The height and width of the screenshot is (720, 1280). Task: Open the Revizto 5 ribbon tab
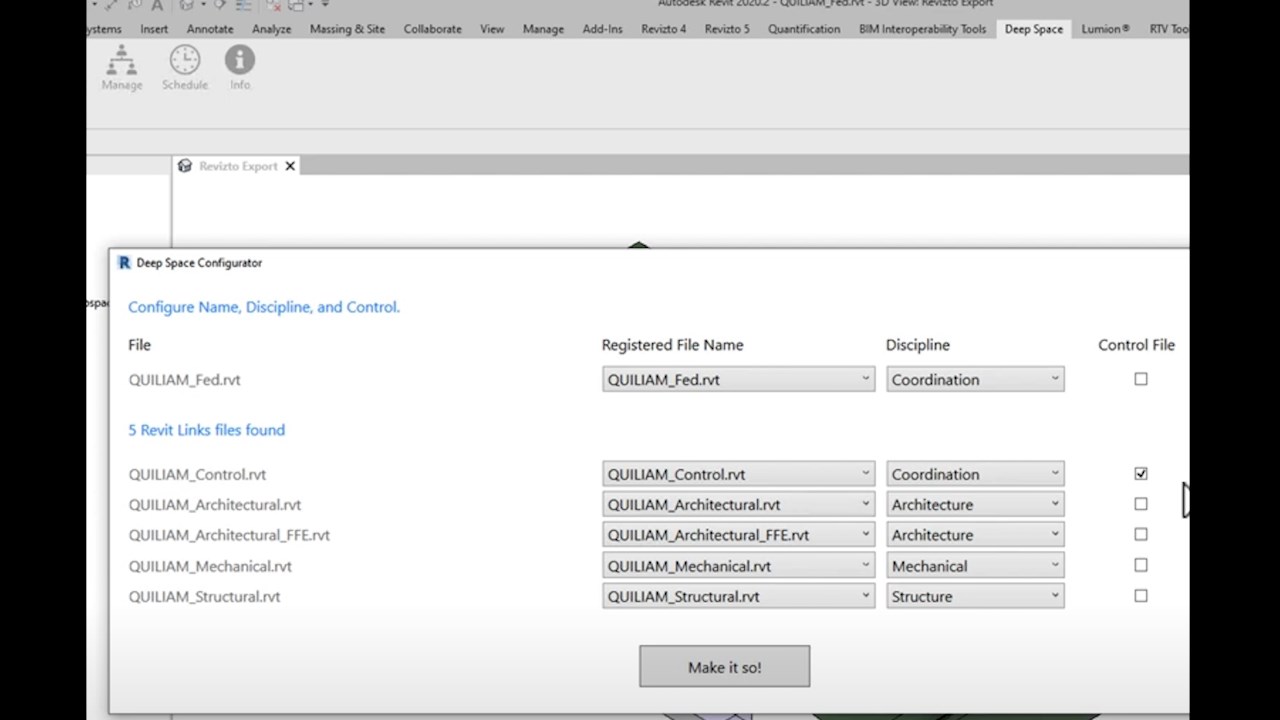727,29
